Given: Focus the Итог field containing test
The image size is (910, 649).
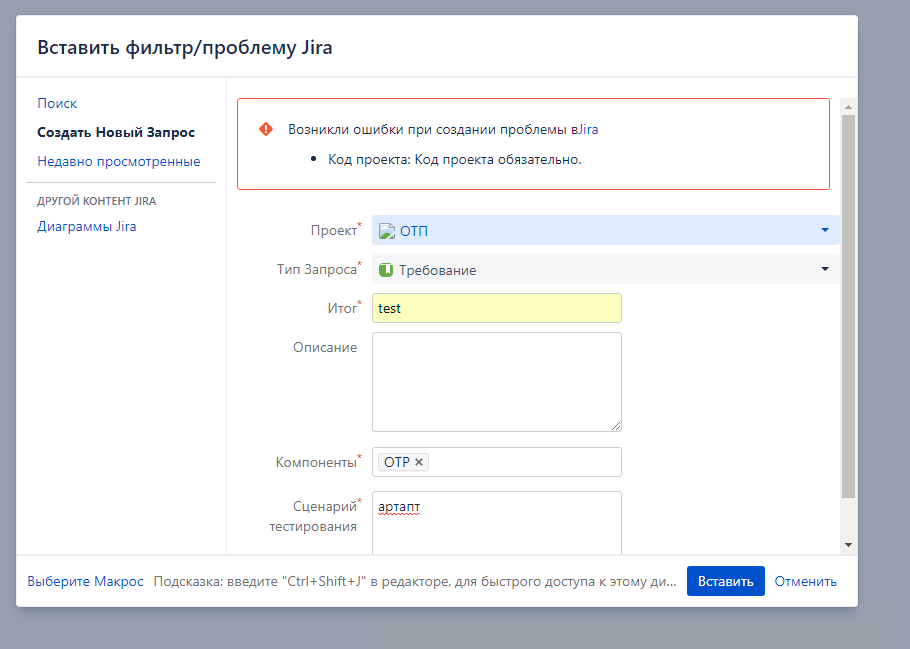Looking at the screenshot, I should [497, 308].
